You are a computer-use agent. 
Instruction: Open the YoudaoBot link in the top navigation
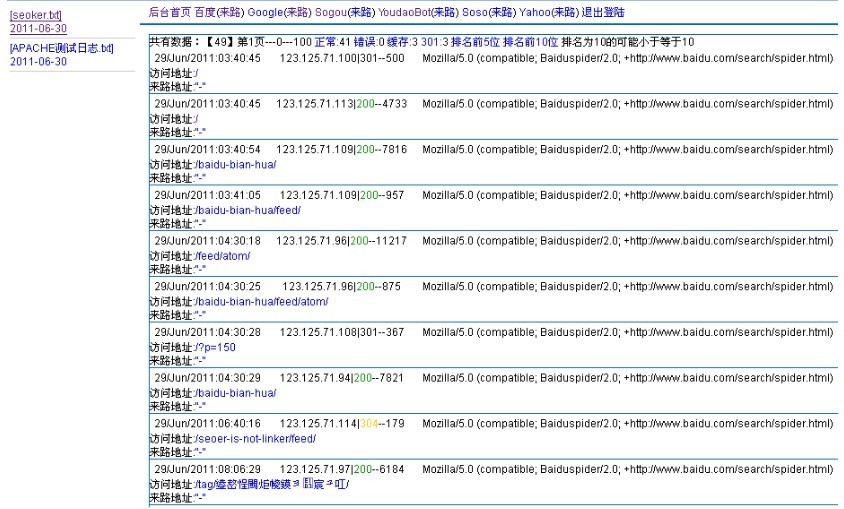(404, 12)
